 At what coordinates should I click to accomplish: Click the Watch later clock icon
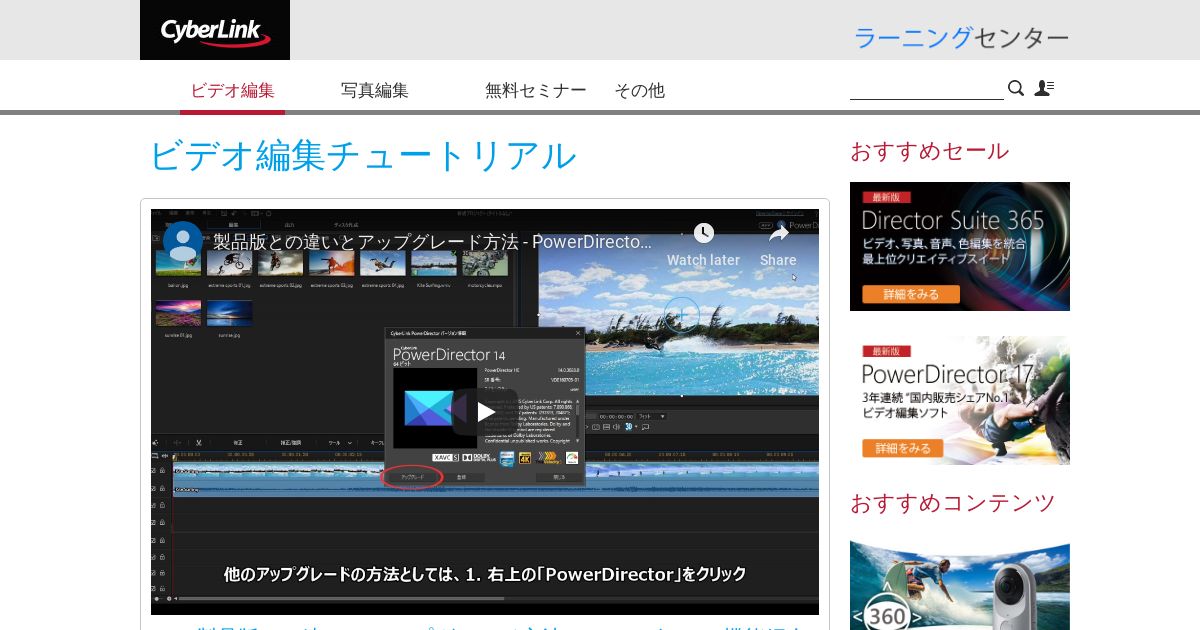click(704, 233)
